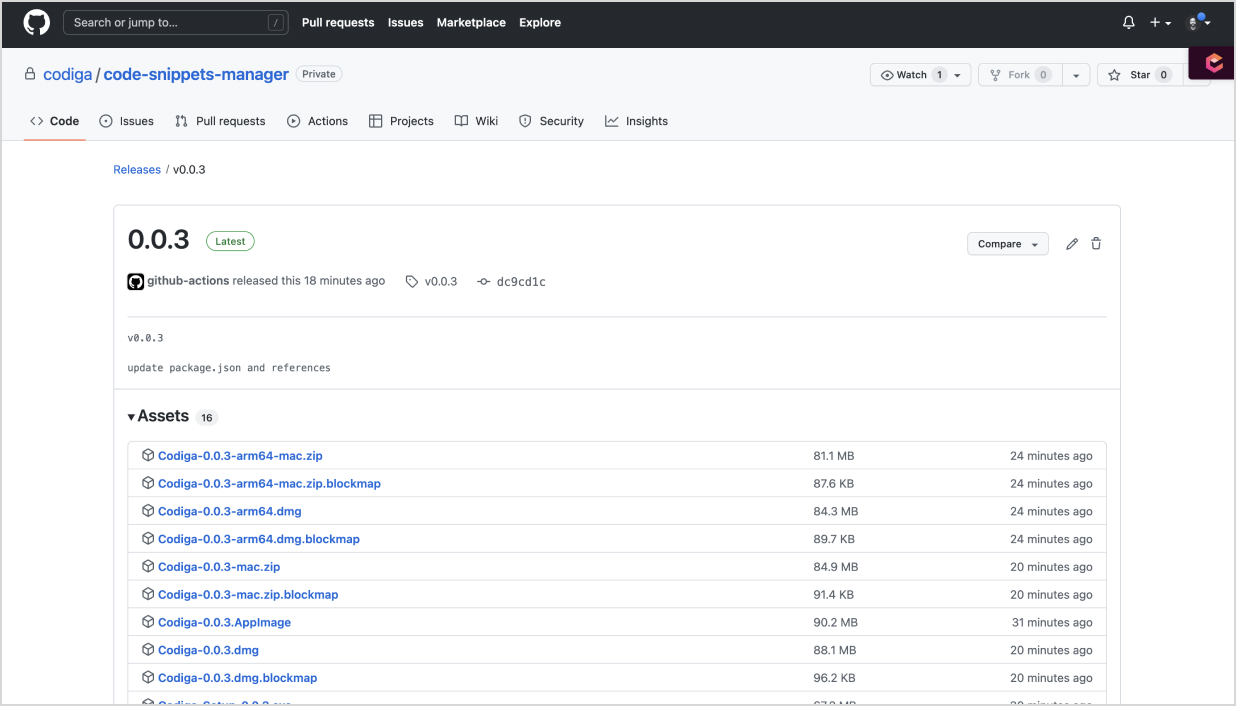Image resolution: width=1236 pixels, height=706 pixels.
Task: Download Codiga-0.0.3.dmg
Action: point(208,650)
